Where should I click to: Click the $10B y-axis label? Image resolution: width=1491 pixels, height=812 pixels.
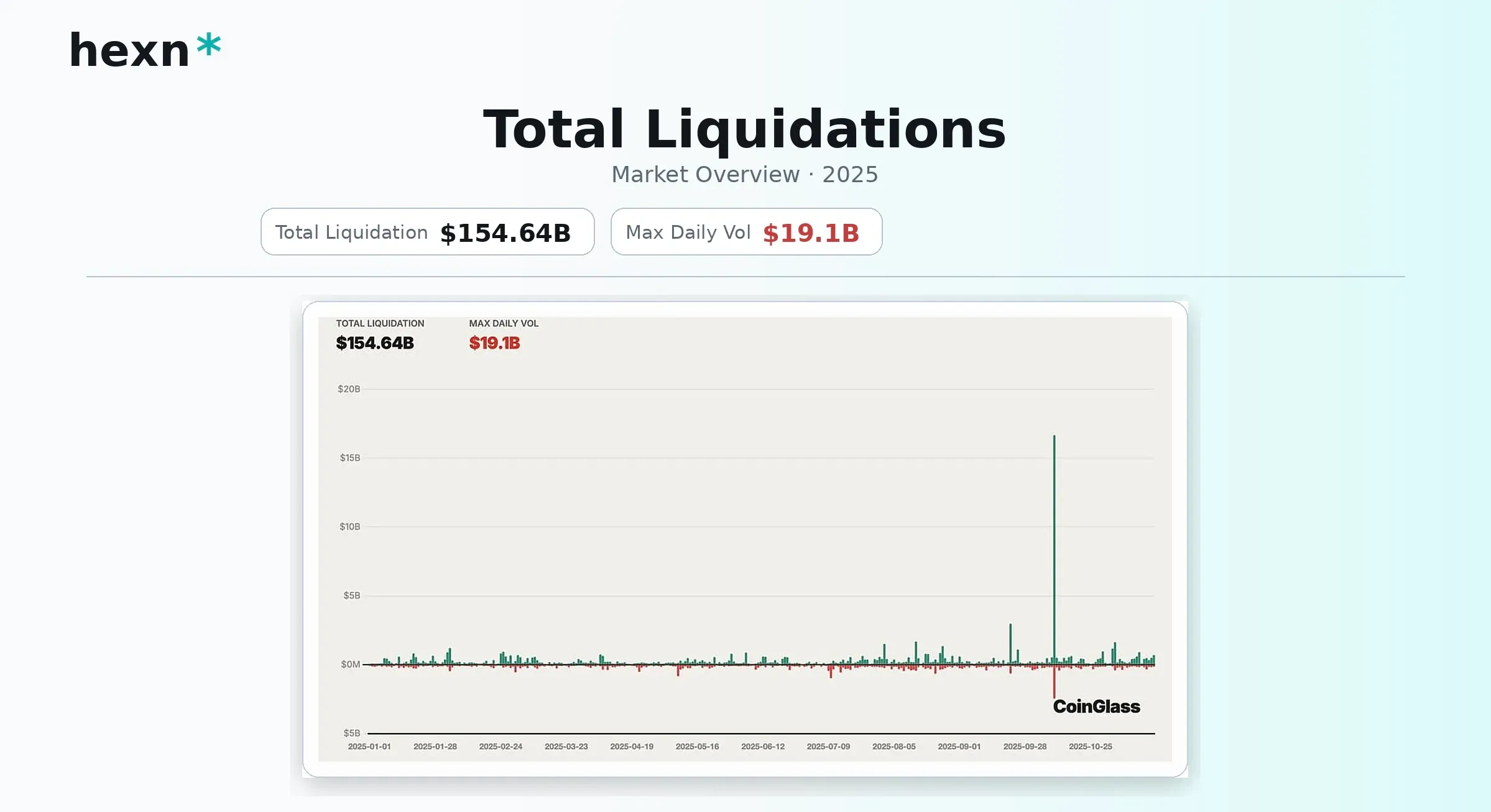point(349,527)
